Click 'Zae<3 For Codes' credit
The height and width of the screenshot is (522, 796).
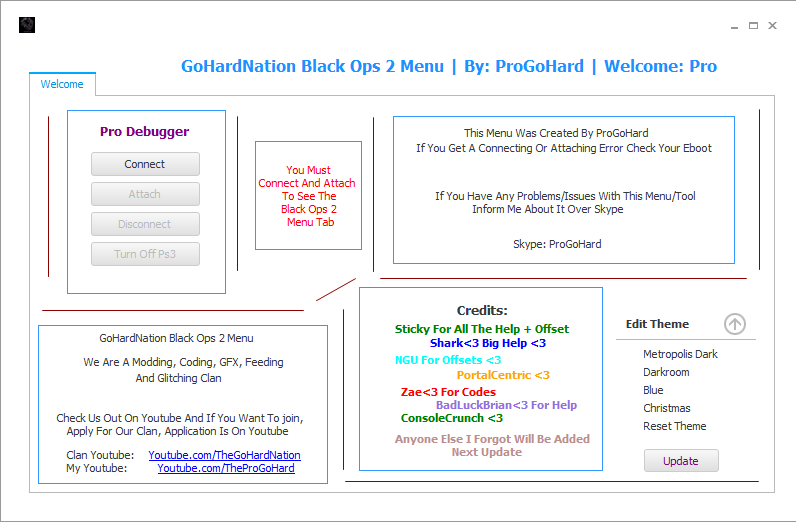click(x=448, y=392)
